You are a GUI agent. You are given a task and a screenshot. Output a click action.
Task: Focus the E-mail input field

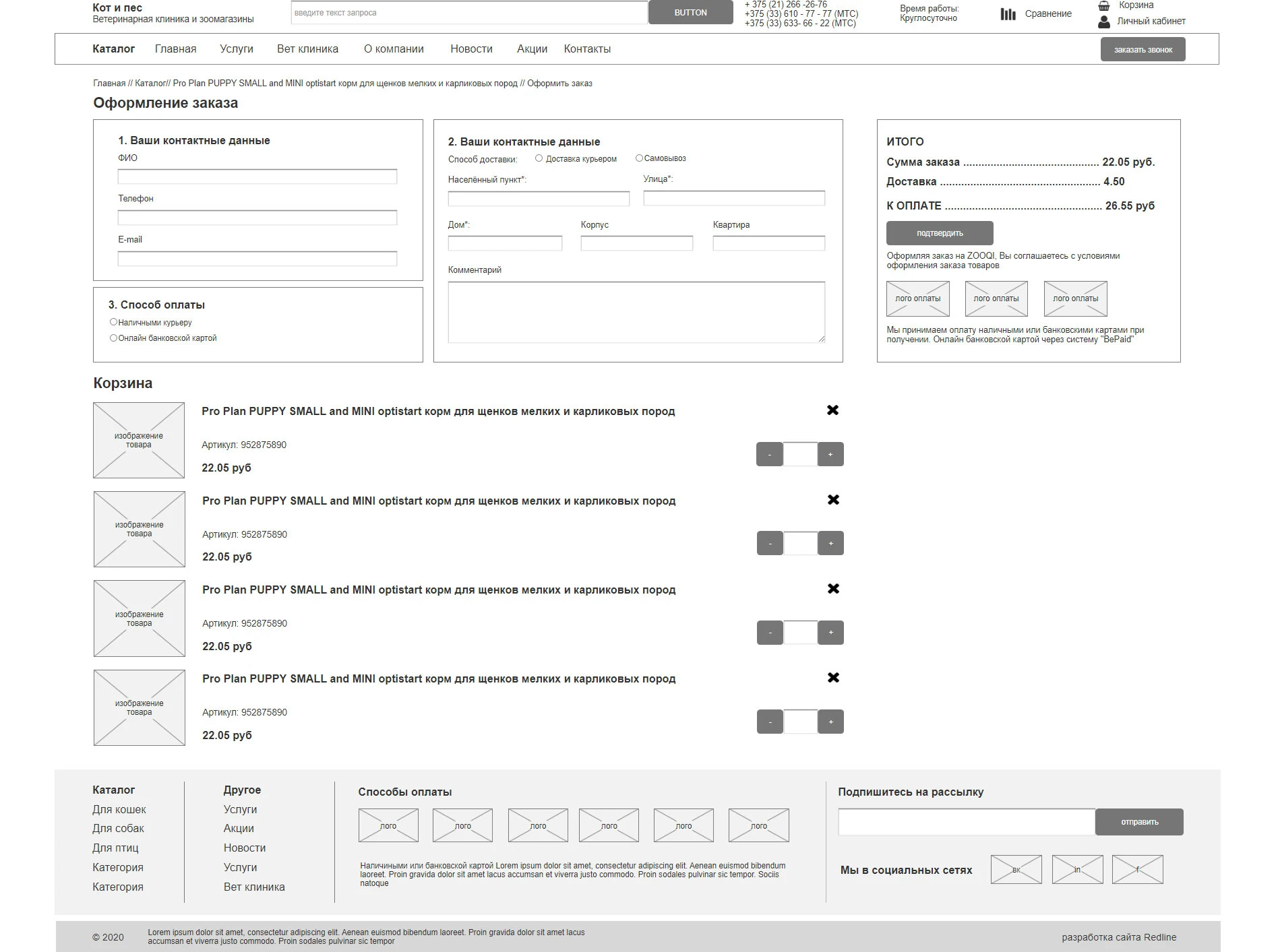click(x=257, y=259)
